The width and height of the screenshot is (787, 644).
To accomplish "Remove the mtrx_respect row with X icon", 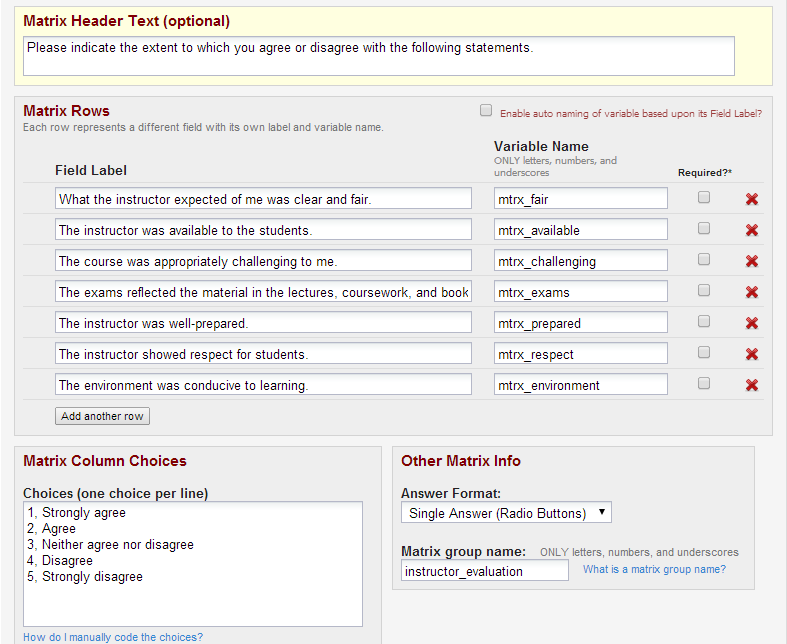I will point(751,354).
